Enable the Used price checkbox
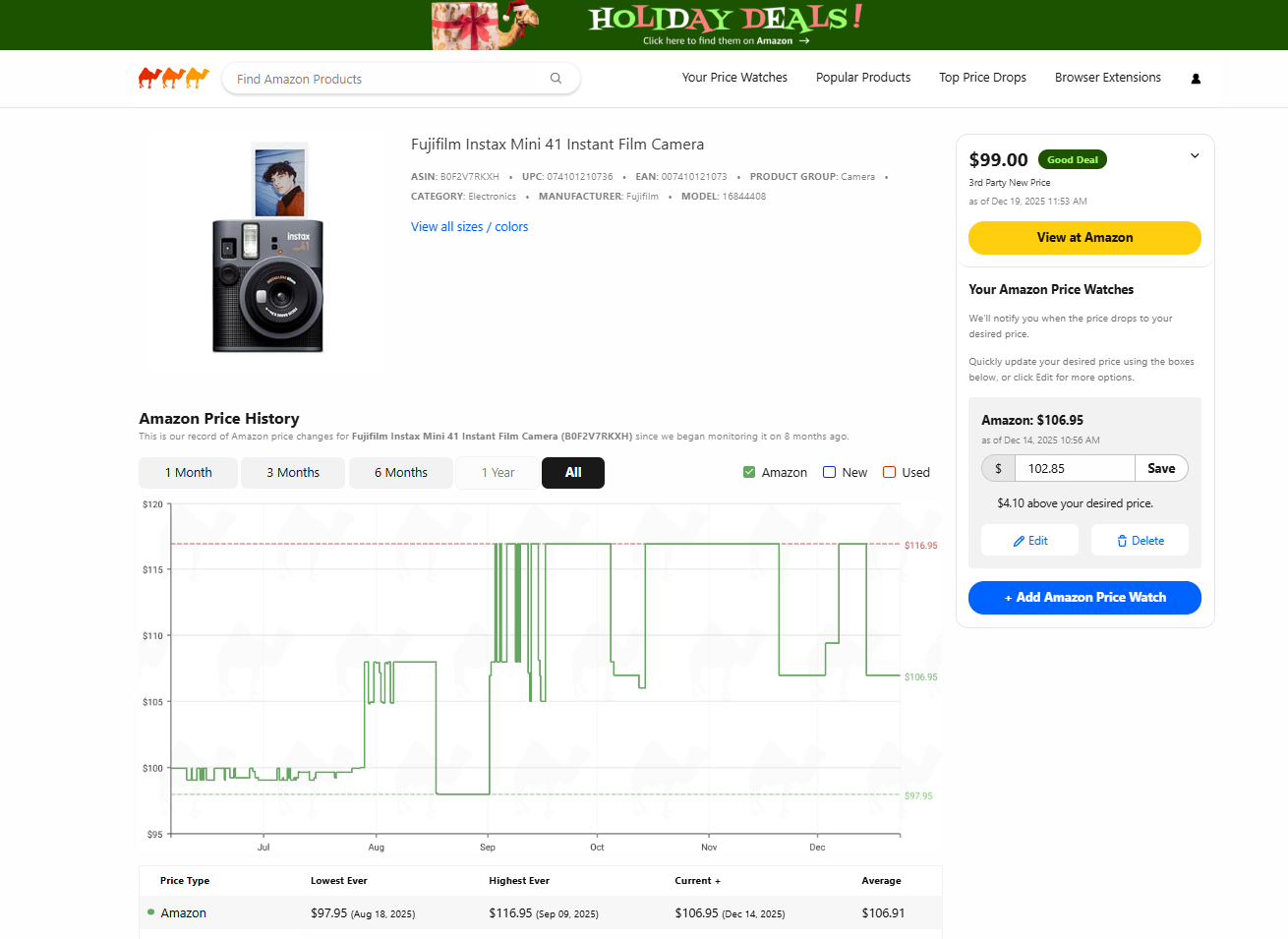The height and width of the screenshot is (939, 1288). click(x=889, y=472)
